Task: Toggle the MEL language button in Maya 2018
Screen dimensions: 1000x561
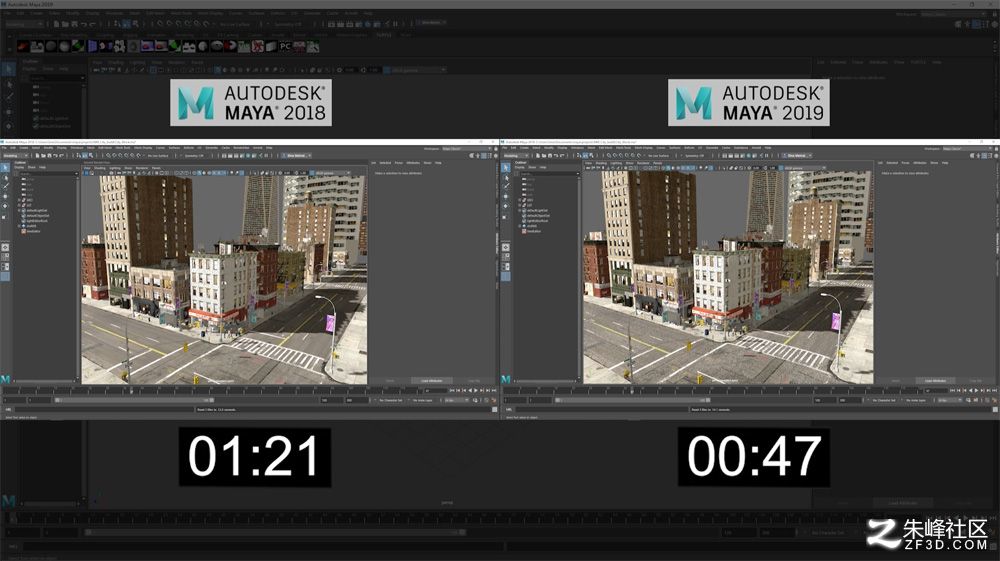Action: pos(8,409)
